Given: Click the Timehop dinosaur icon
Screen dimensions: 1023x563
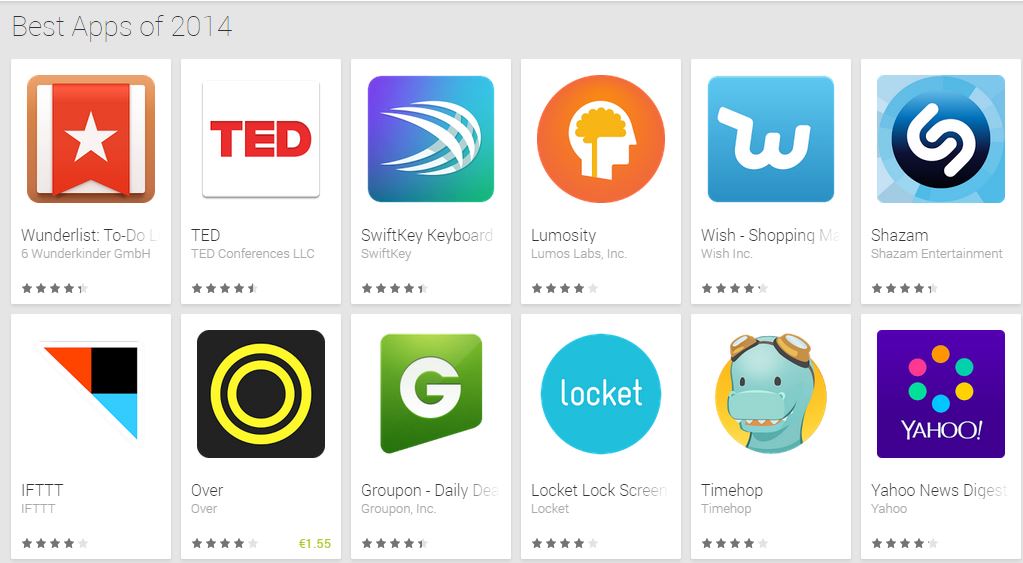Looking at the screenshot, I should coord(771,393).
